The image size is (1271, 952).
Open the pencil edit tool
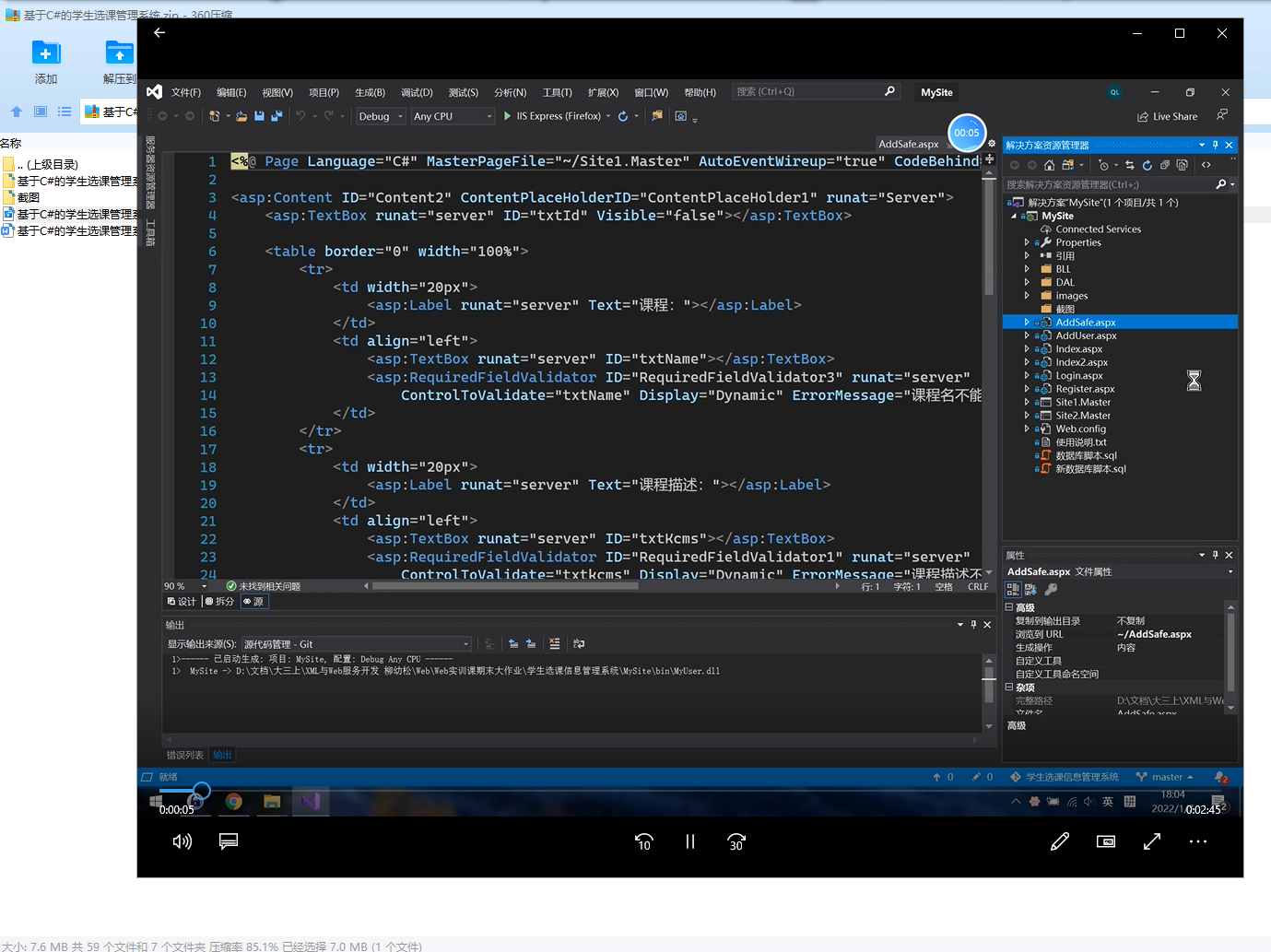click(x=1060, y=841)
